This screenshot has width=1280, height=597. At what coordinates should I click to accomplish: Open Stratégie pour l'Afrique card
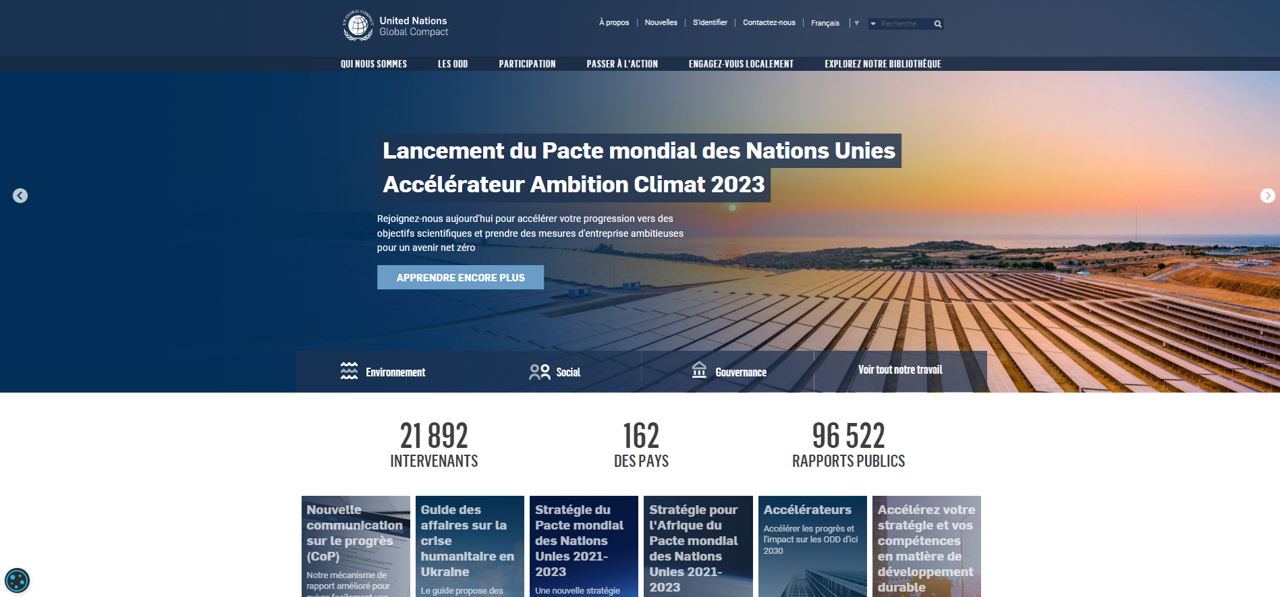(698, 546)
